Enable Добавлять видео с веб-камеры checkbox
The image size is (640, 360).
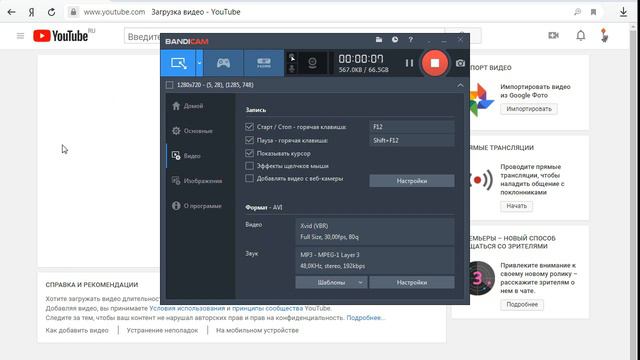(249, 178)
